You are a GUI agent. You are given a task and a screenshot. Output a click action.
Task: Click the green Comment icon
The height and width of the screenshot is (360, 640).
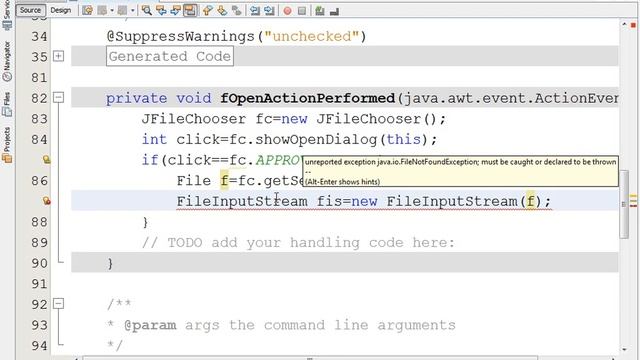click(x=320, y=11)
